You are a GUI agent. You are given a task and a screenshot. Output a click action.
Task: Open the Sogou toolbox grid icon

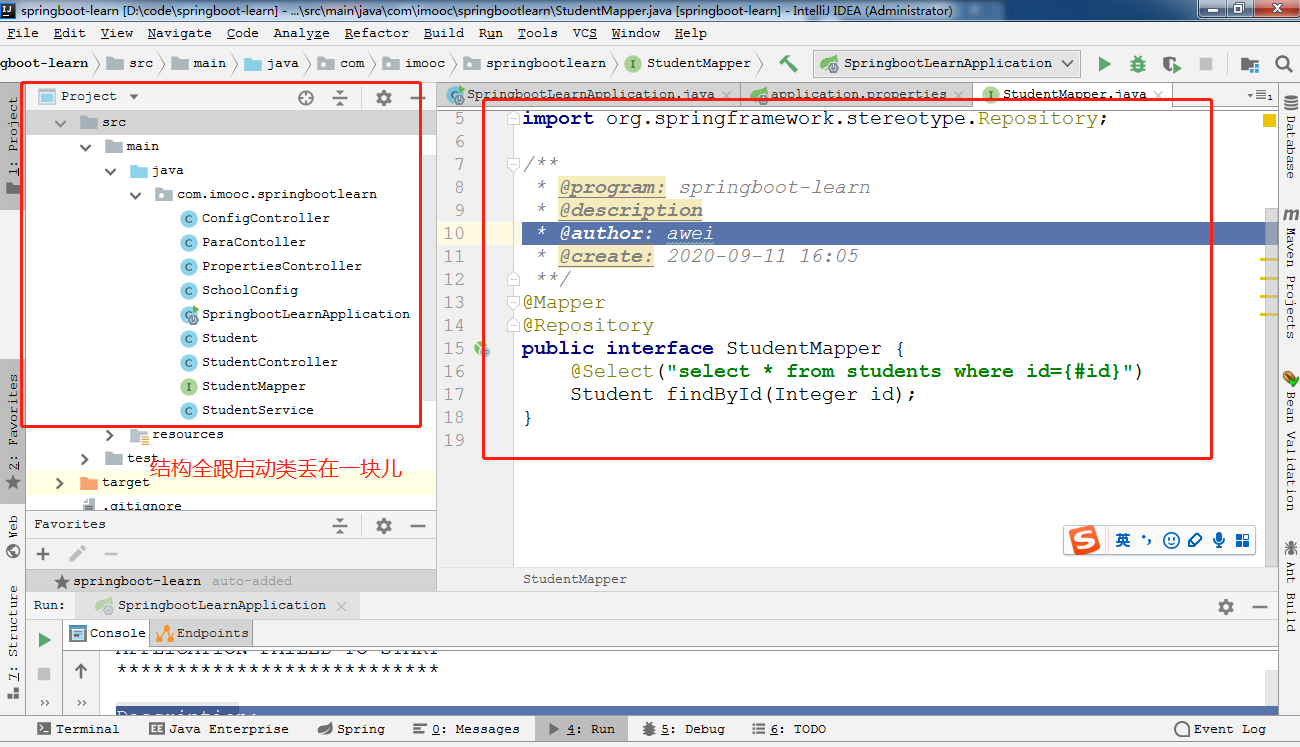(1243, 541)
